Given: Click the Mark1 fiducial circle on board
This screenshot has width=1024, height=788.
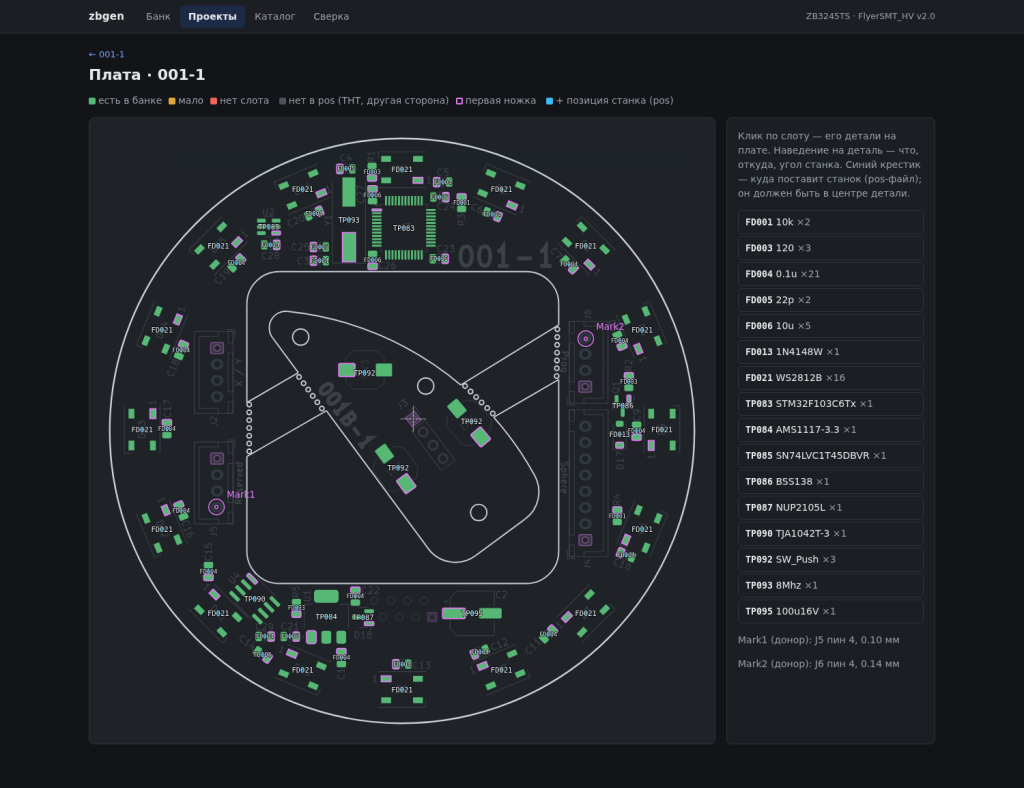Looking at the screenshot, I should coord(216,507).
